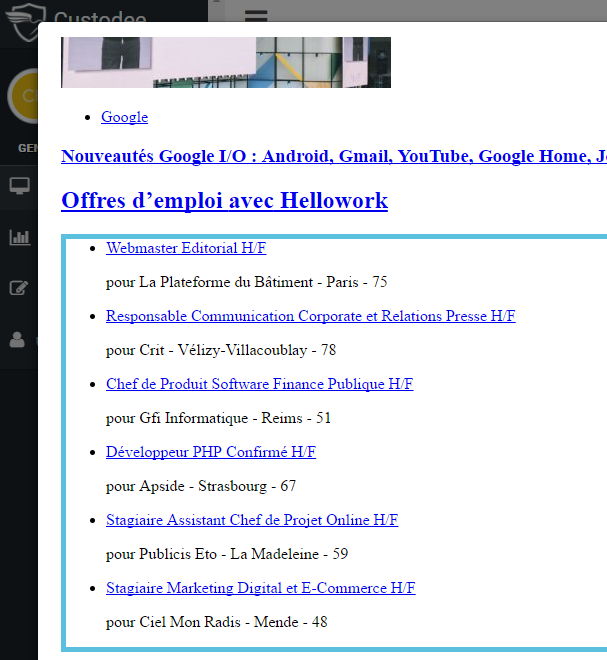
Task: Click text 'pour Apside - Strasbourg - 67'
Action: pyautogui.click(x=201, y=486)
